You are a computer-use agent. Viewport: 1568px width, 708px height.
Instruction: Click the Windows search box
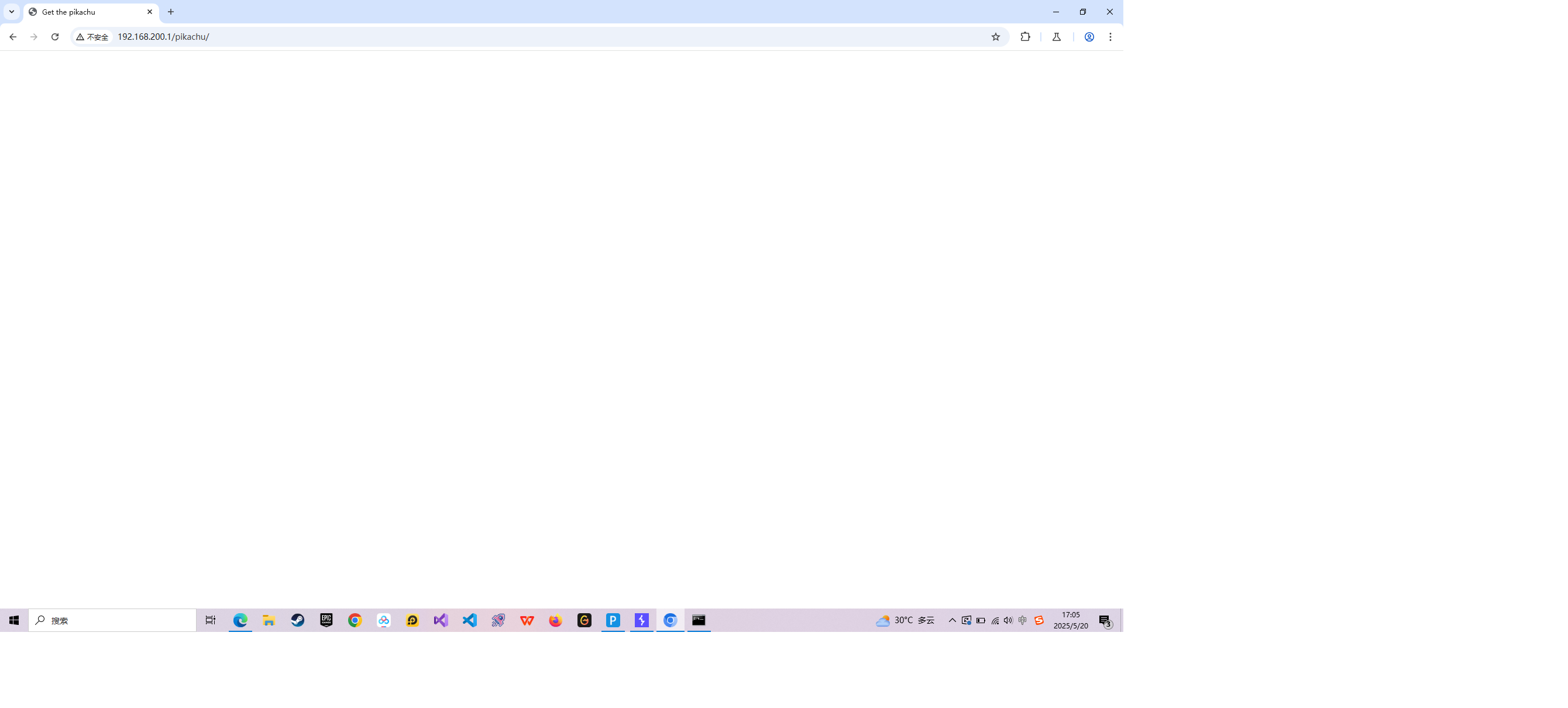[x=112, y=620]
